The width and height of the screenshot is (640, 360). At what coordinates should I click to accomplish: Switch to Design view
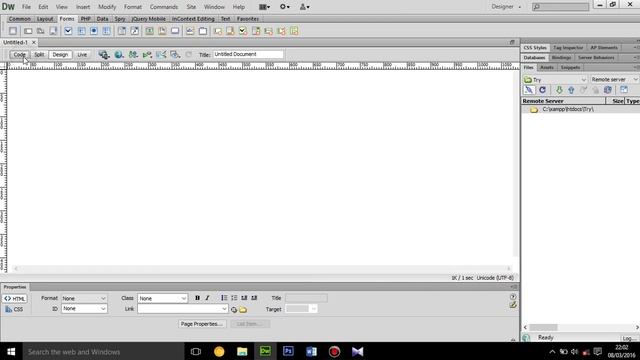tap(60, 54)
